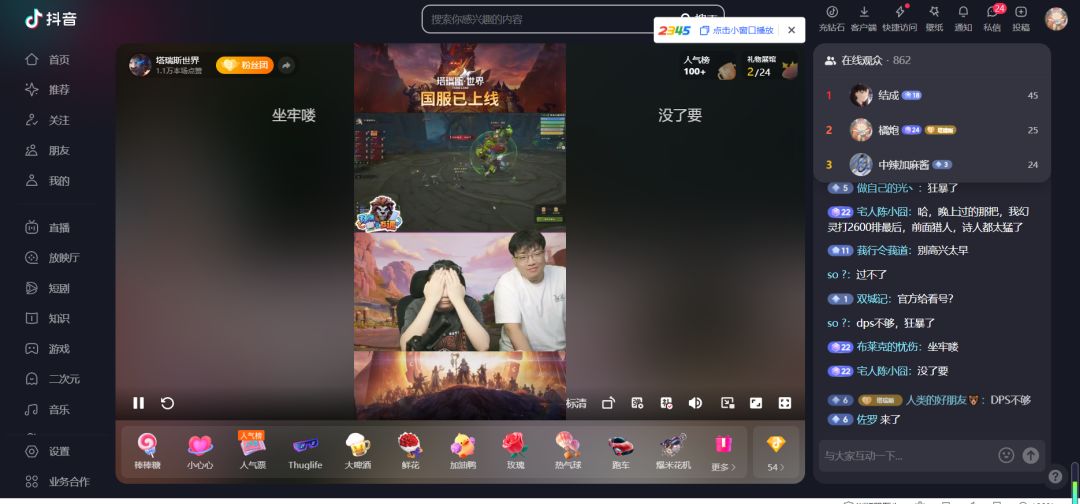Open 放映厅 theater in the sidebar
The width and height of the screenshot is (1080, 504).
click(52, 258)
